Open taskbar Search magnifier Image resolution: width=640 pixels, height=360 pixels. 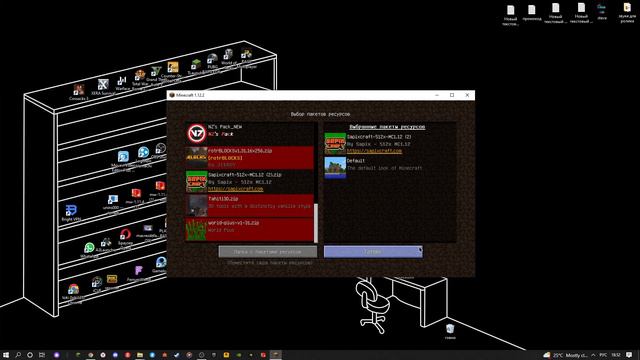coord(18,355)
